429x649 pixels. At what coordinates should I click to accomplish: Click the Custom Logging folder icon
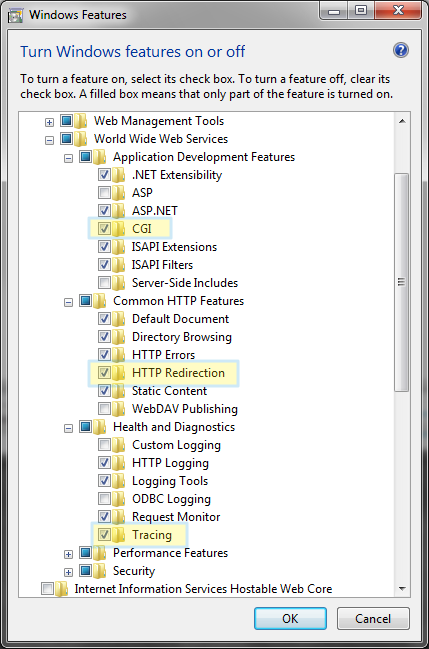pos(118,445)
